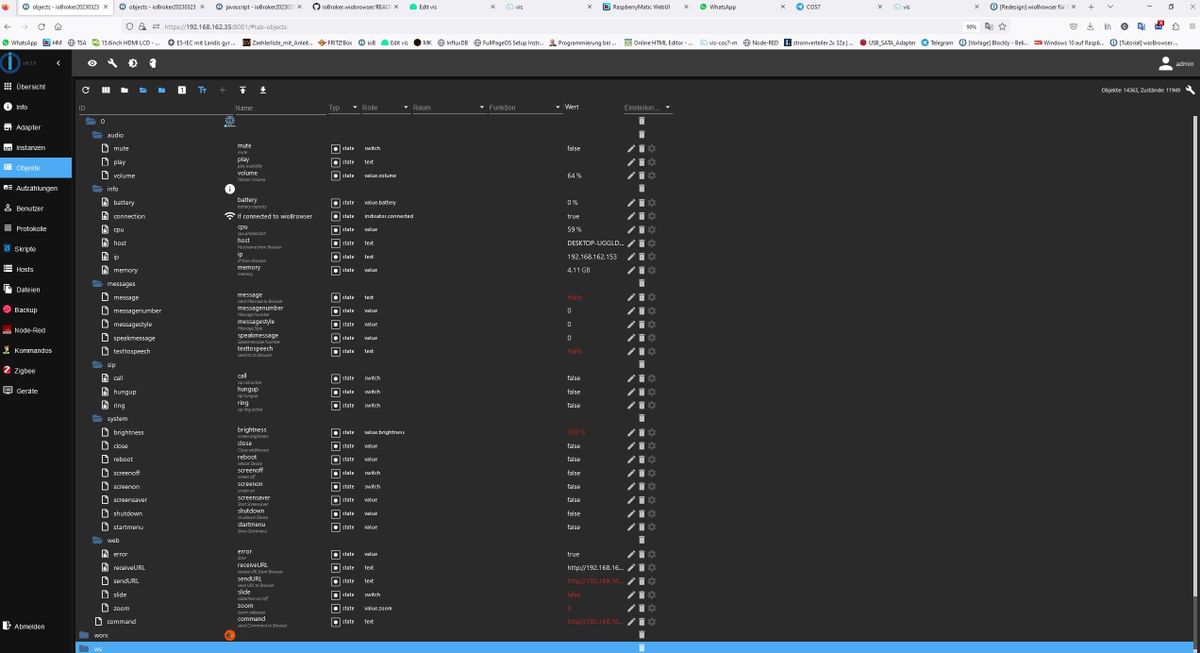Toggle the expert mode head icon
Viewport: 1200px width, 653px height.
click(x=152, y=64)
